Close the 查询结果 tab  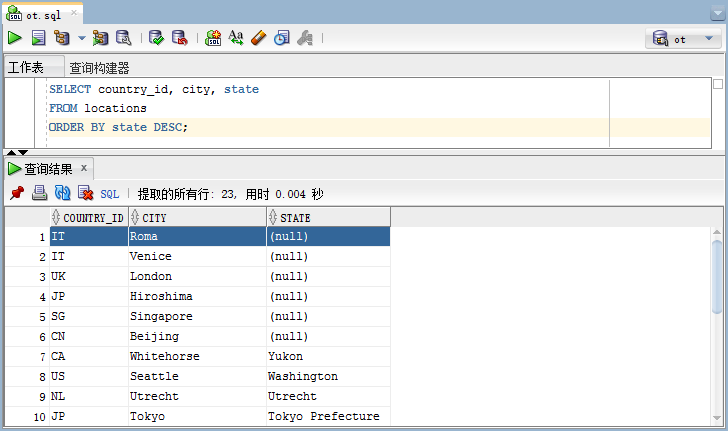(84, 168)
